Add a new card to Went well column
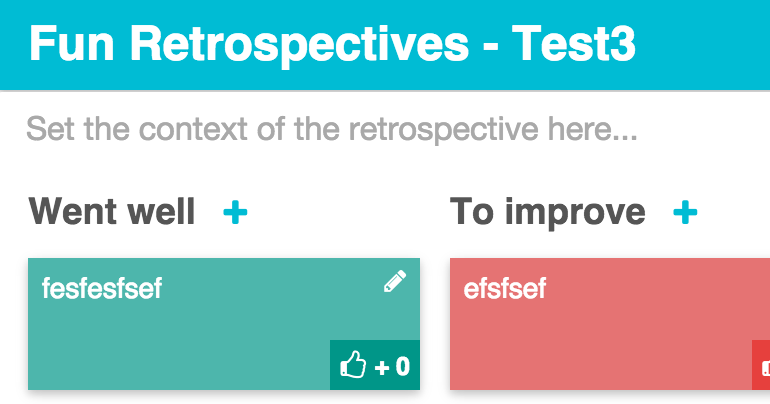This screenshot has width=770, height=404. 235,212
